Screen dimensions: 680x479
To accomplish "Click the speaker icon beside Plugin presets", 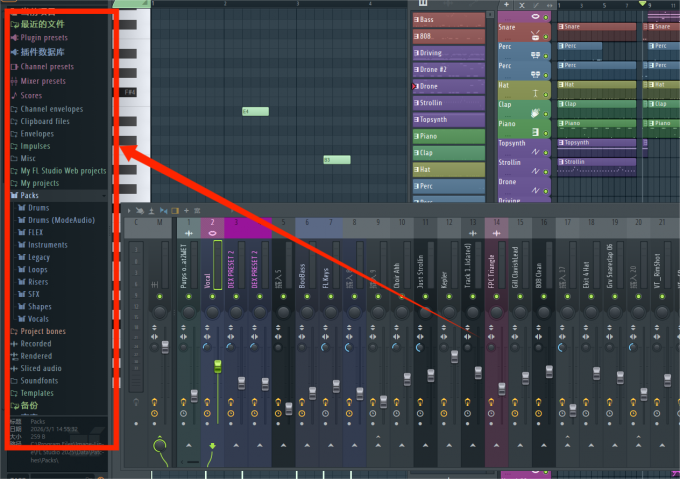I will click(14, 38).
